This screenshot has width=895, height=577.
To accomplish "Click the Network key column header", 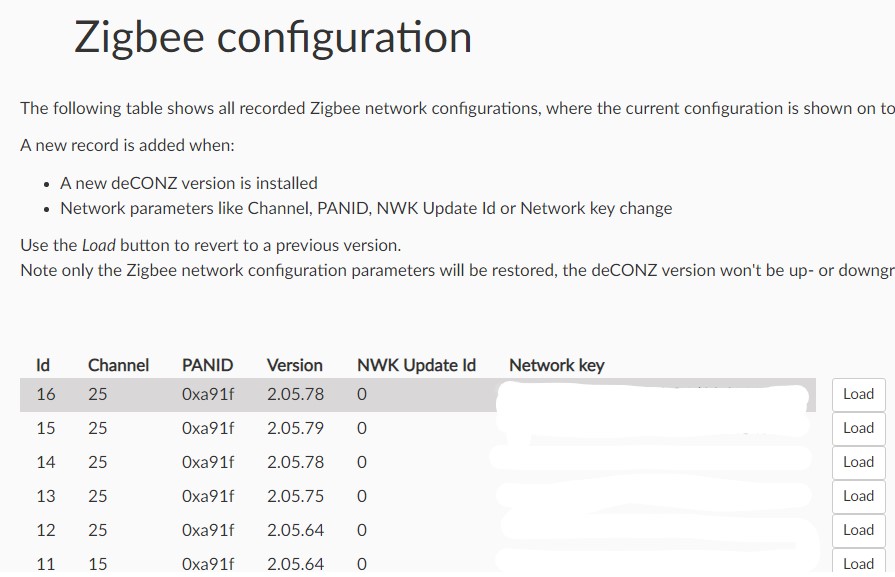I will point(556,365).
